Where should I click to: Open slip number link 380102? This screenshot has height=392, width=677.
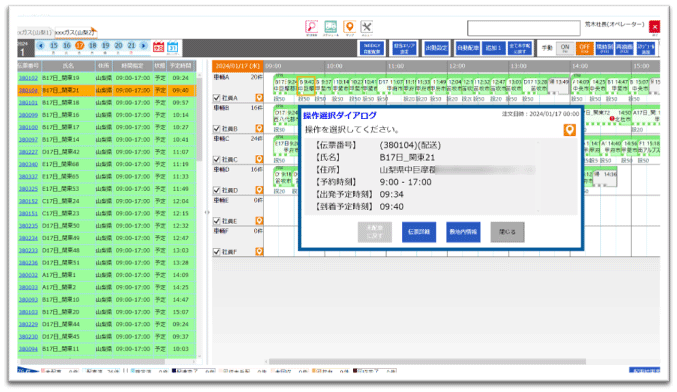[28, 78]
